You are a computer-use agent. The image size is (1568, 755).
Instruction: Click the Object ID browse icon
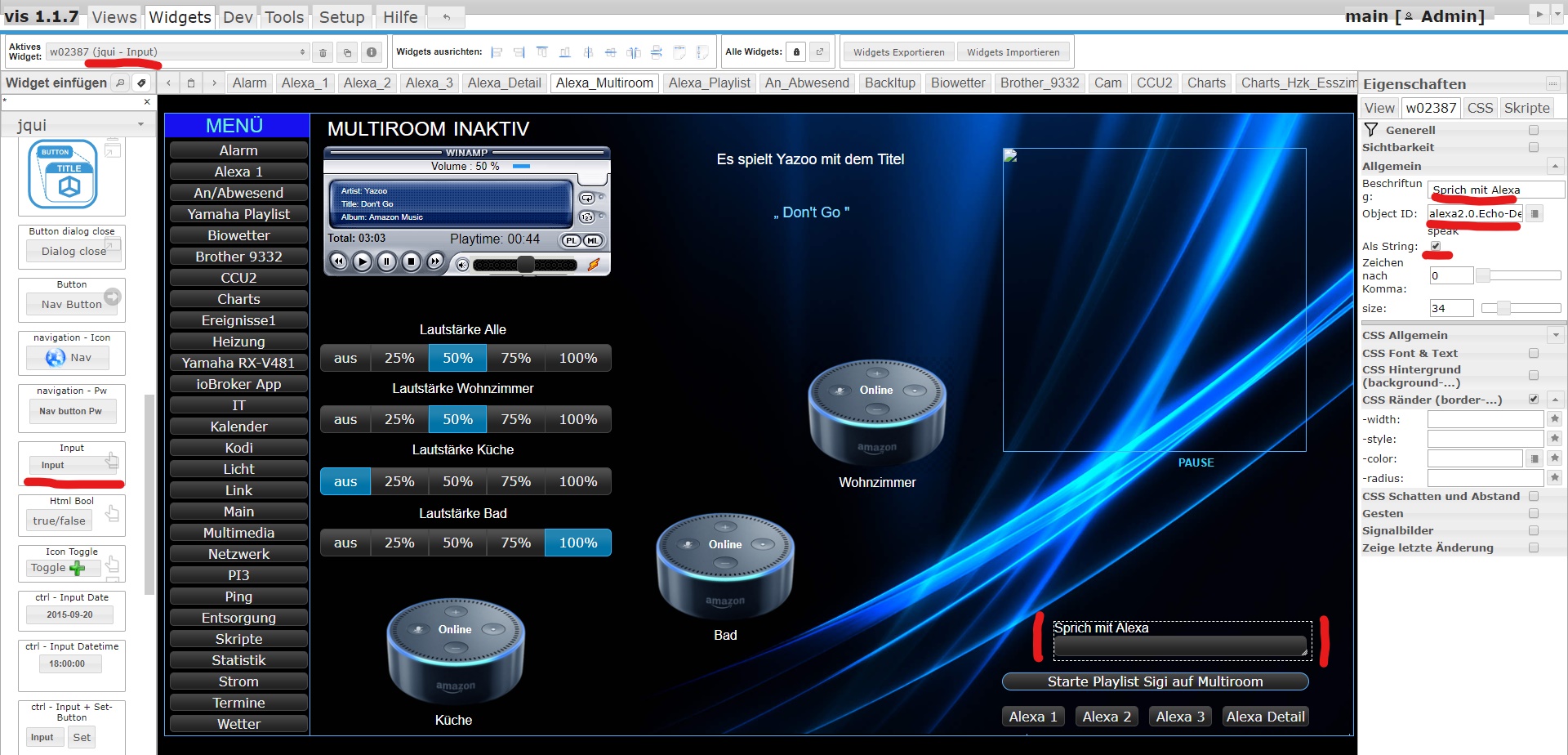pos(1535,213)
